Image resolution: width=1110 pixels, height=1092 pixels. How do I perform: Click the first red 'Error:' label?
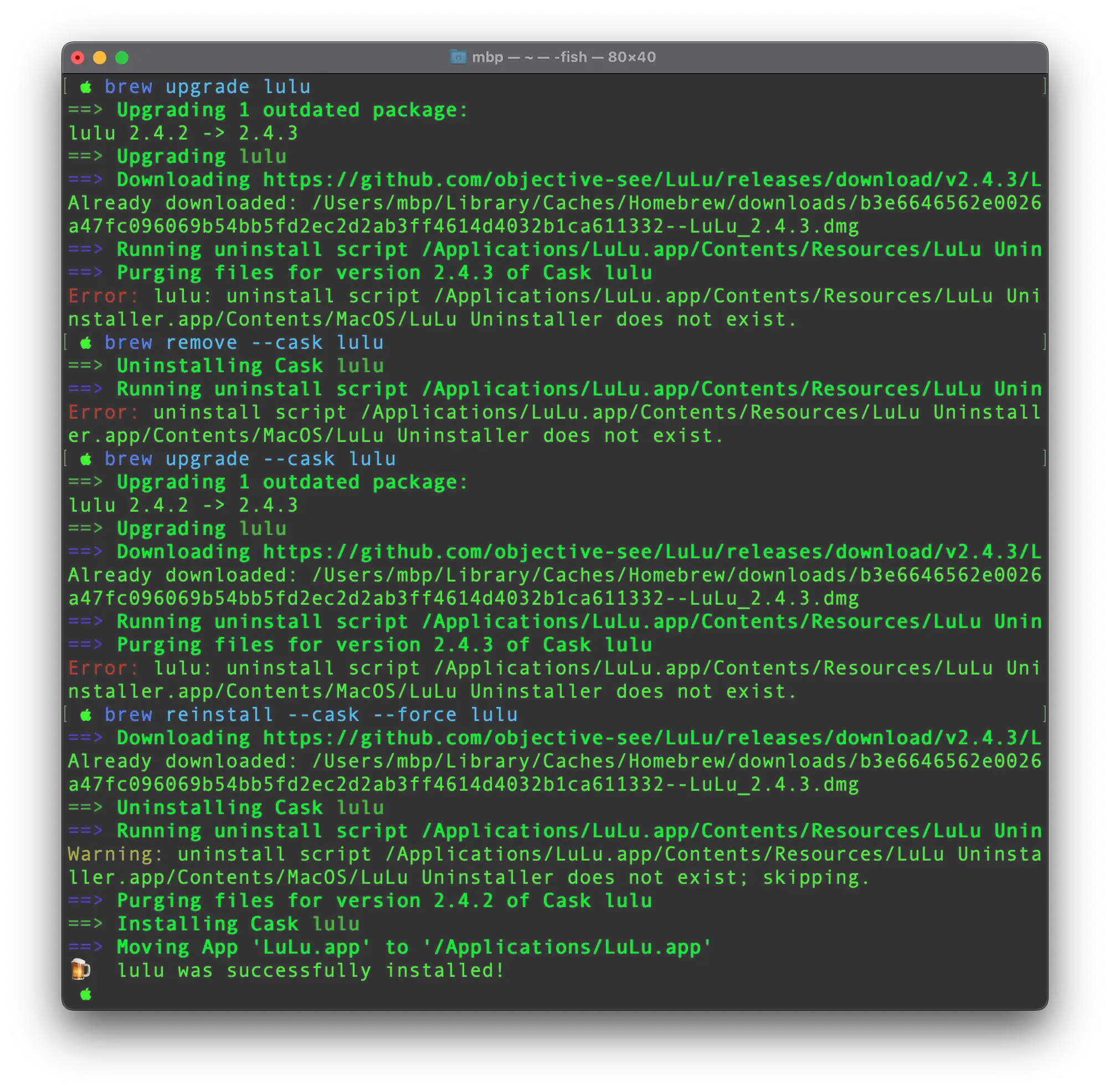pyautogui.click(x=102, y=296)
